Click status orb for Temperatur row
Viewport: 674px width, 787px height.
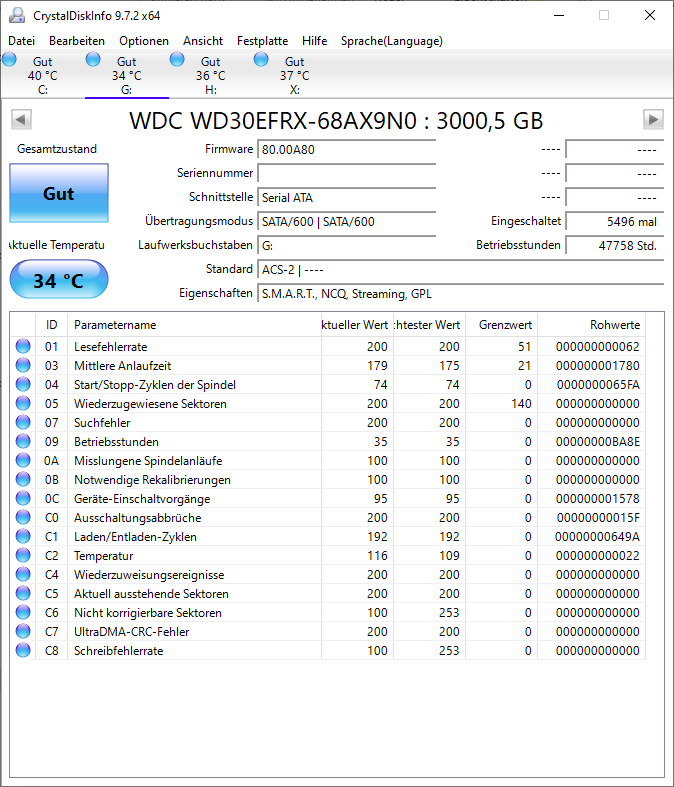(x=23, y=555)
